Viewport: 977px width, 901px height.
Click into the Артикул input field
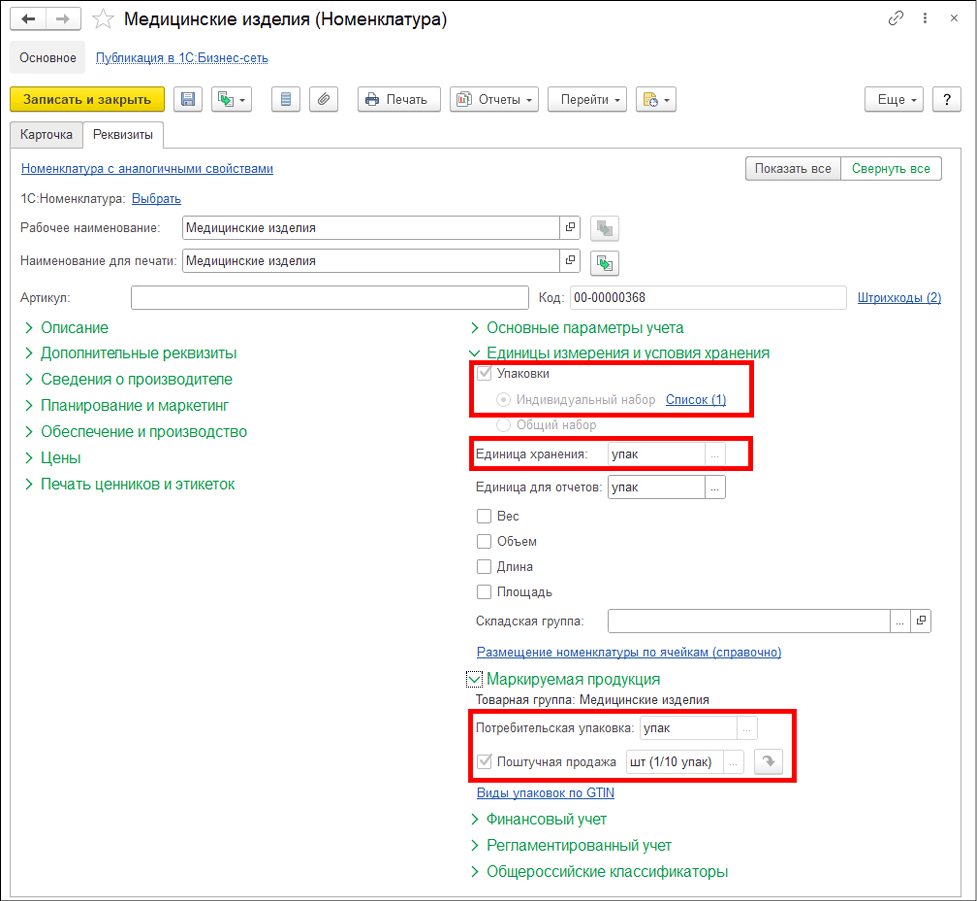click(x=328, y=298)
